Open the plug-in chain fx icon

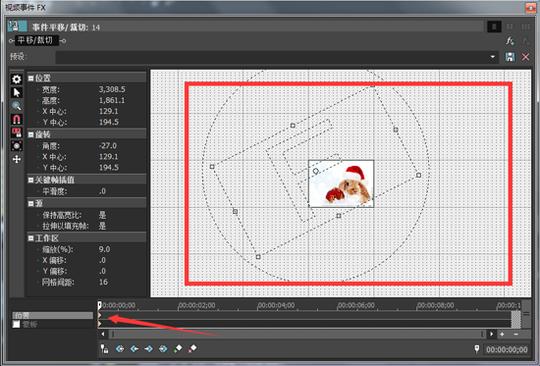pos(510,41)
